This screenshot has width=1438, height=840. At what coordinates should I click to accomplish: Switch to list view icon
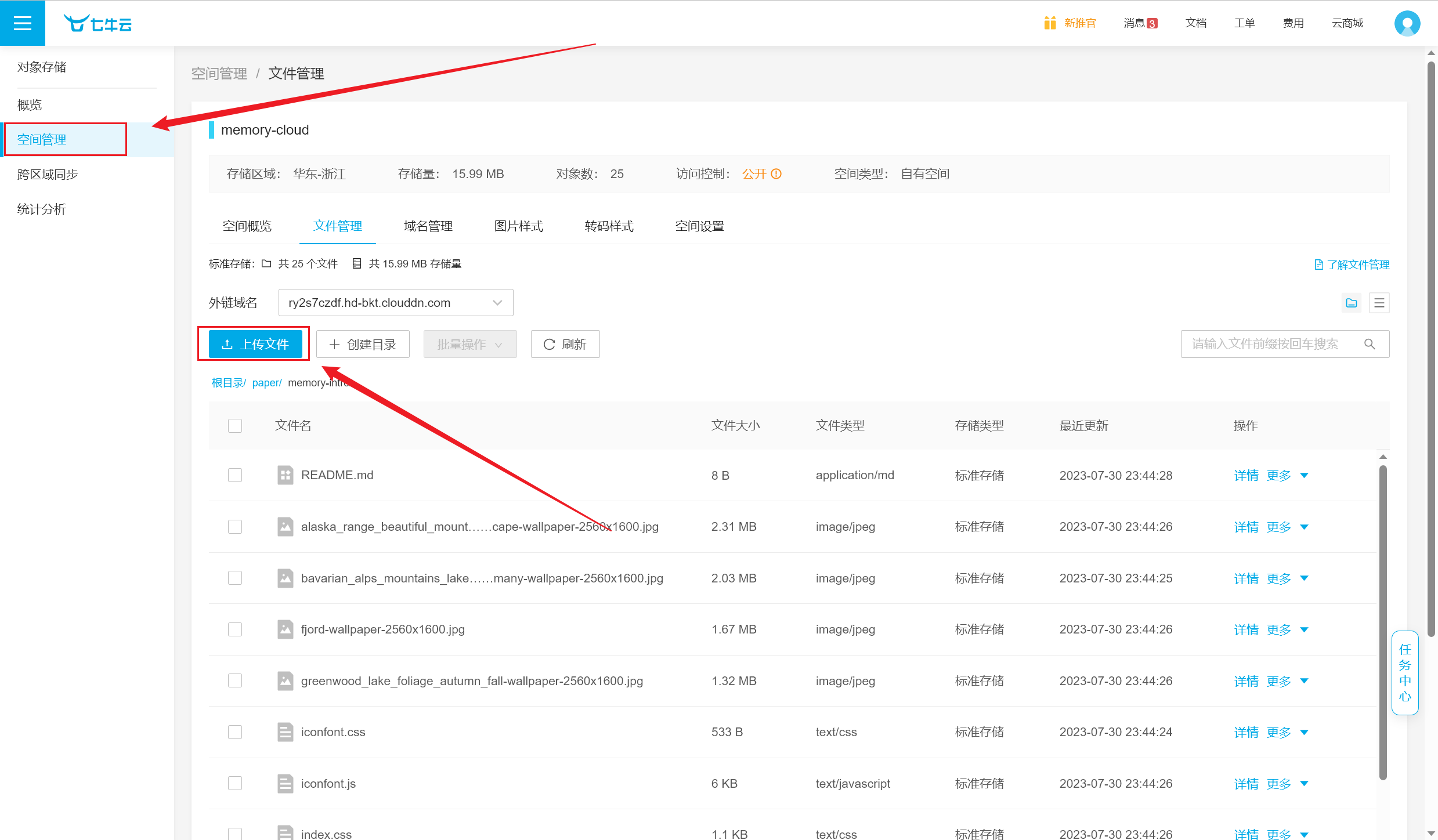[x=1379, y=303]
